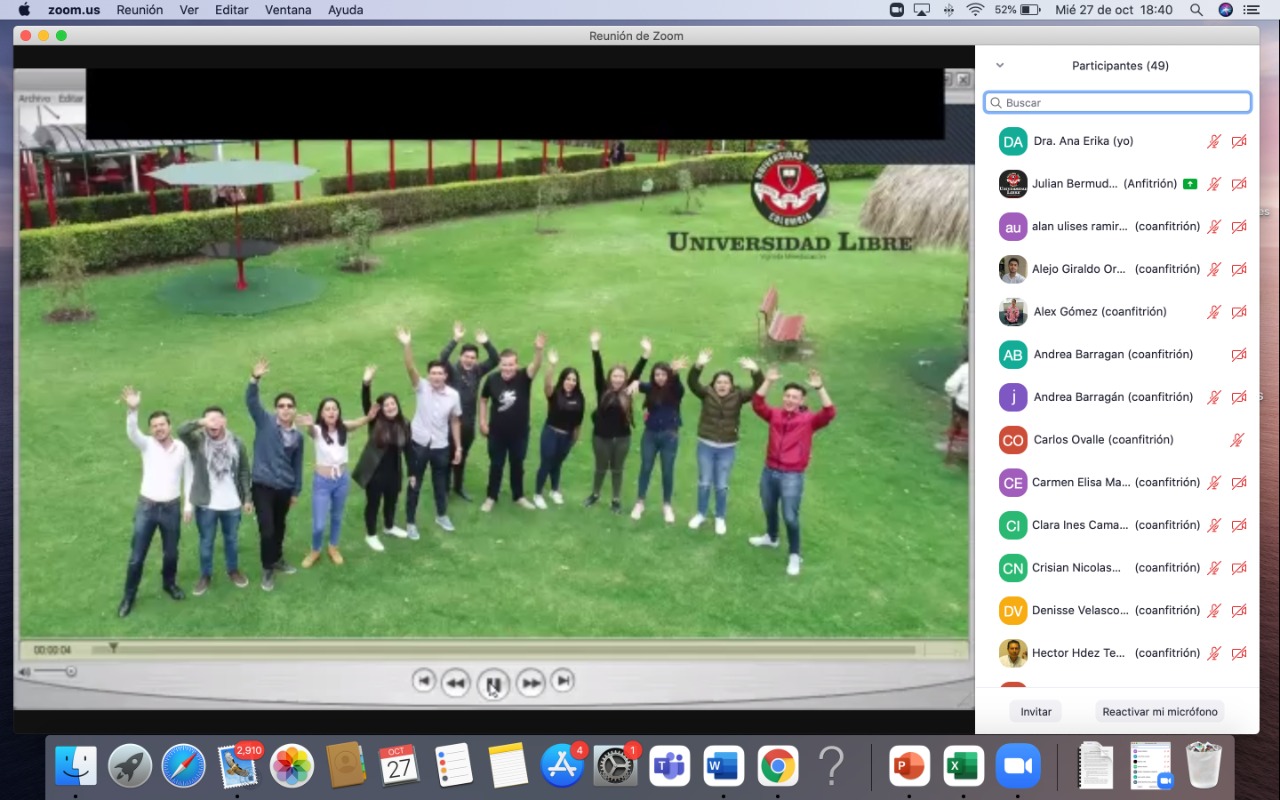Click Carmen Elisa's camera-off icon
Screen dimensions: 1280x800
click(1239, 482)
